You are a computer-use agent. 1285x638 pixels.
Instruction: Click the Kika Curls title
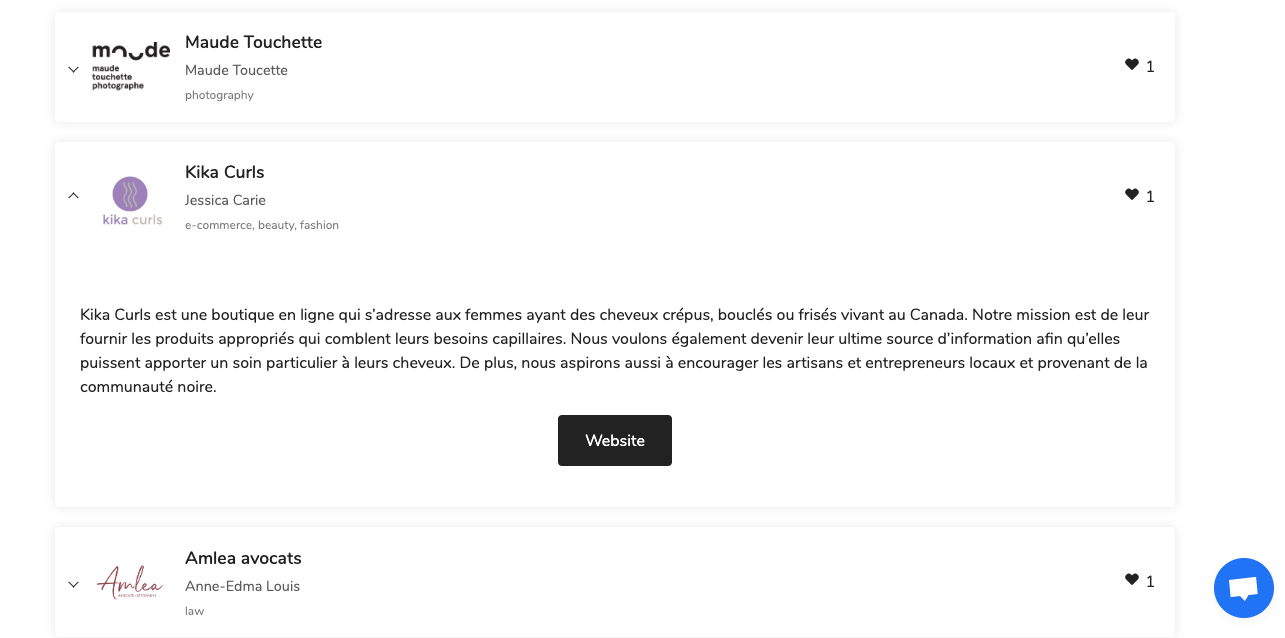224,172
